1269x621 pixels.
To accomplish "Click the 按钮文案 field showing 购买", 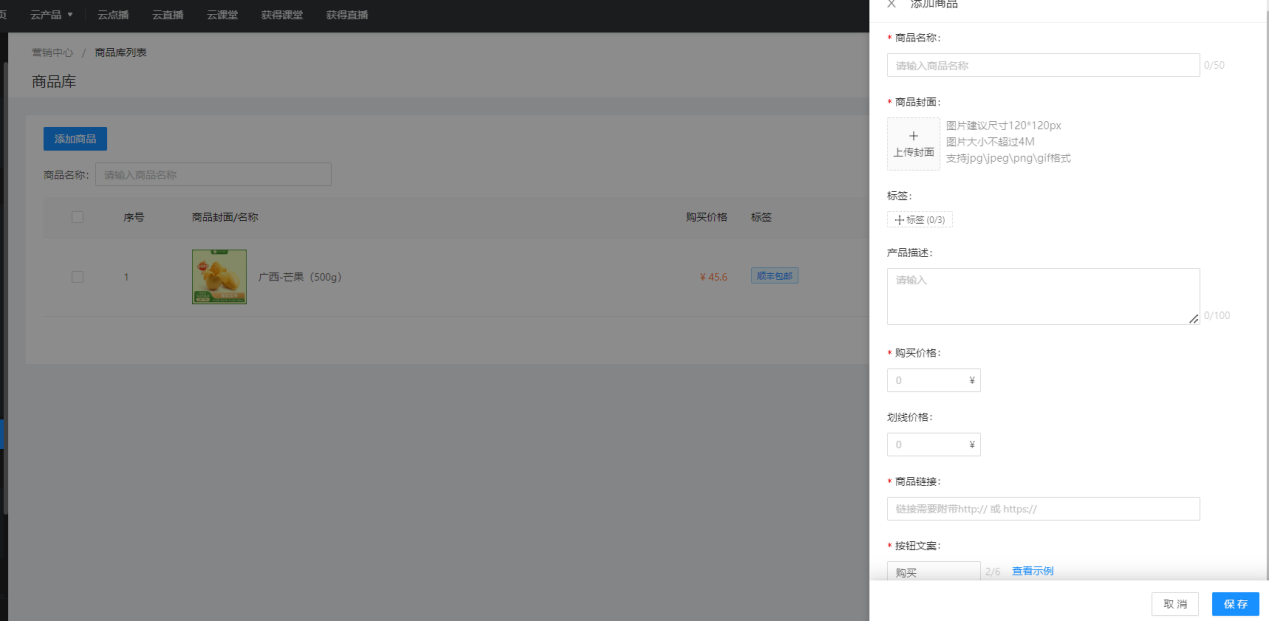I will coord(933,572).
